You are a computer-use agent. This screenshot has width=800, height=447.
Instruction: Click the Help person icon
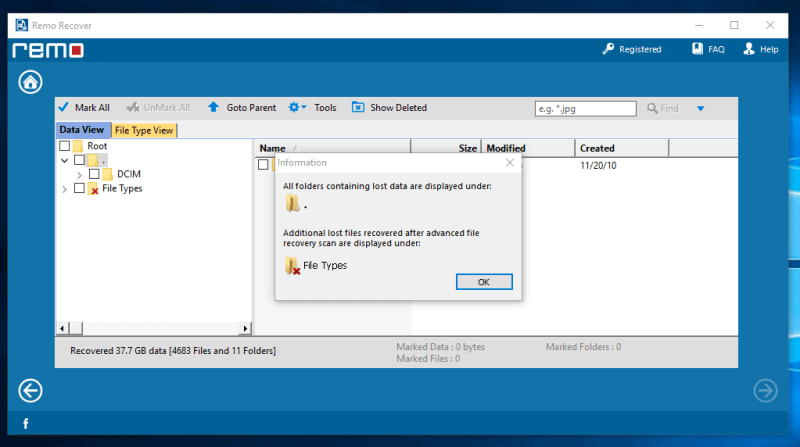(x=748, y=49)
